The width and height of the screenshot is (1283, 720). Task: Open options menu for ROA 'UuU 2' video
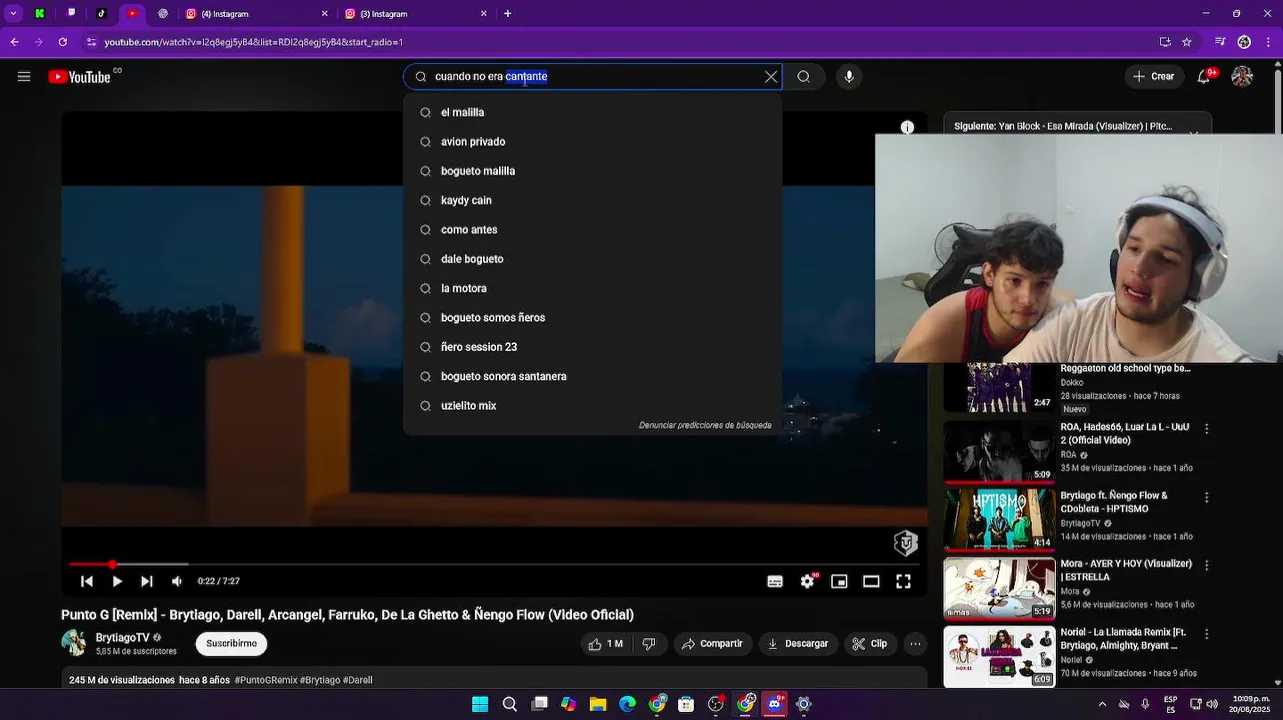[1207, 429]
